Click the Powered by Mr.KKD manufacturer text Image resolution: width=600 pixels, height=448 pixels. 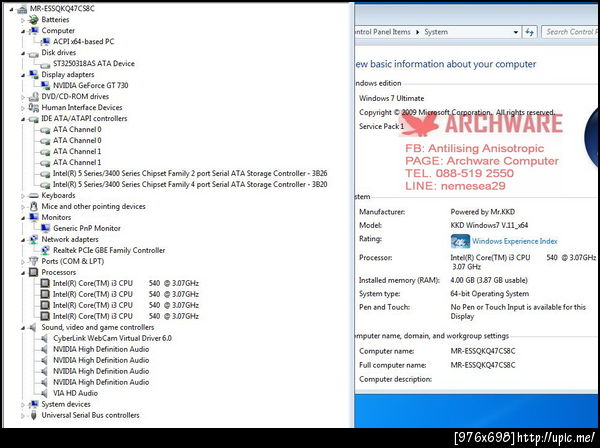[483, 212]
